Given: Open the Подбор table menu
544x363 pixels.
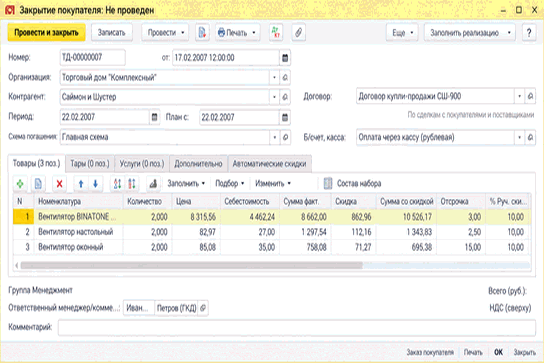Looking at the screenshot, I should (x=230, y=184).
